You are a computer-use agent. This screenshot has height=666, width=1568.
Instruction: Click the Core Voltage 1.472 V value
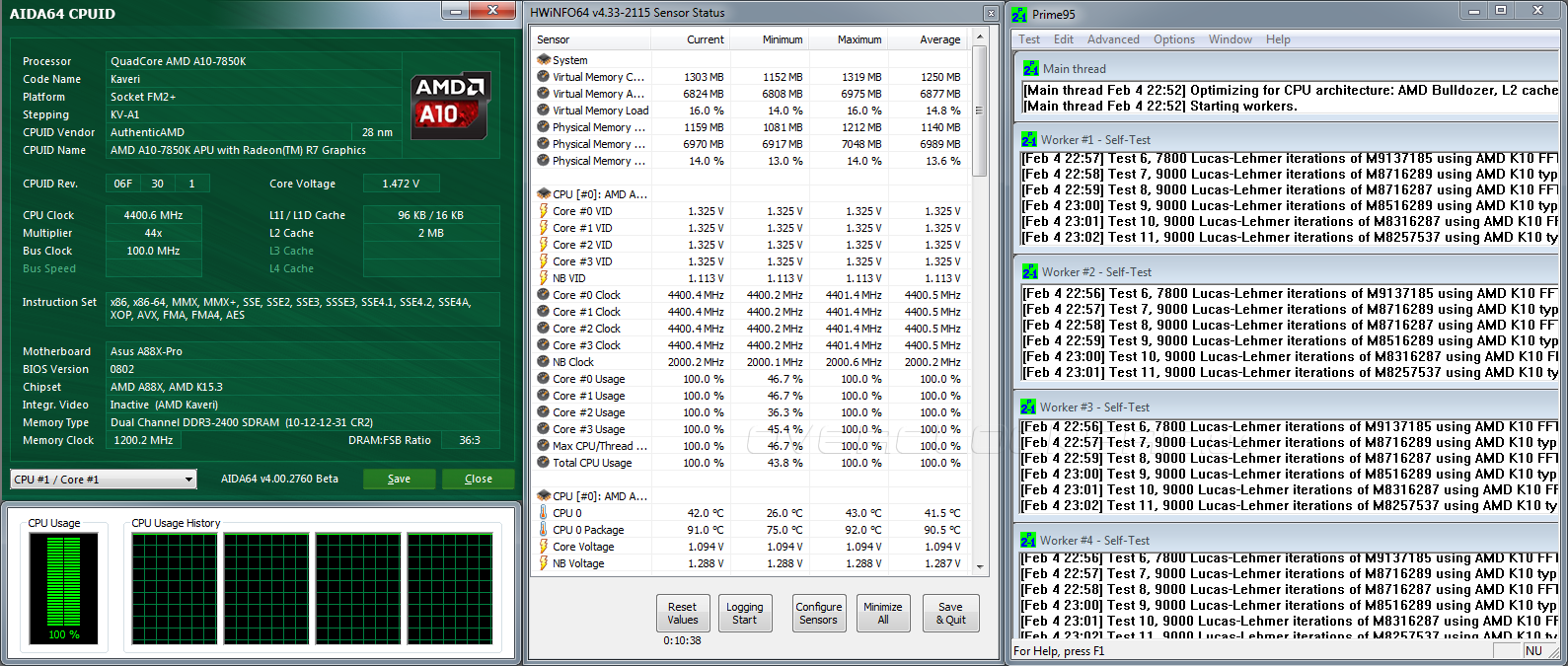pyautogui.click(x=401, y=184)
